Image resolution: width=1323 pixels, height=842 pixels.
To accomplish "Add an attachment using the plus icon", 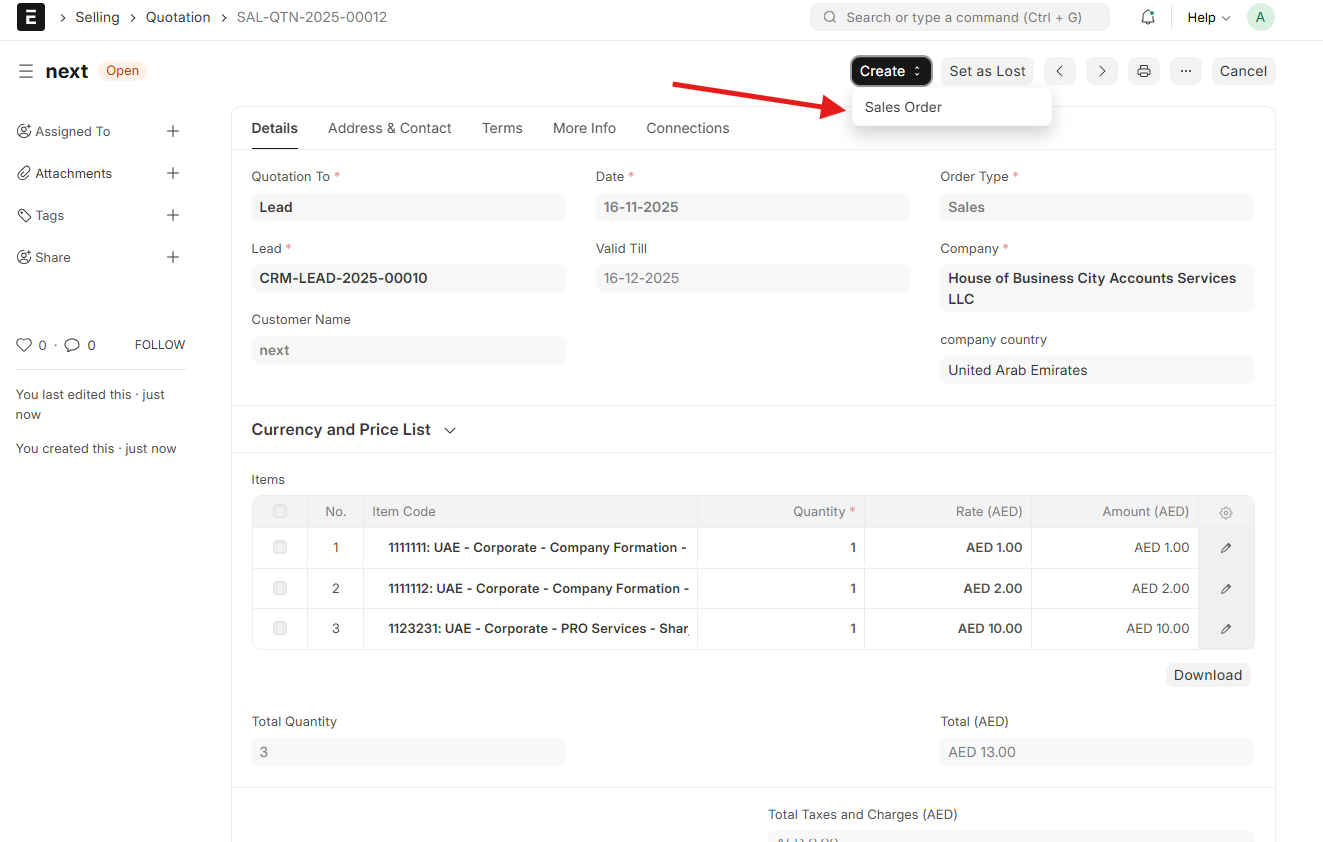I will pos(172,173).
